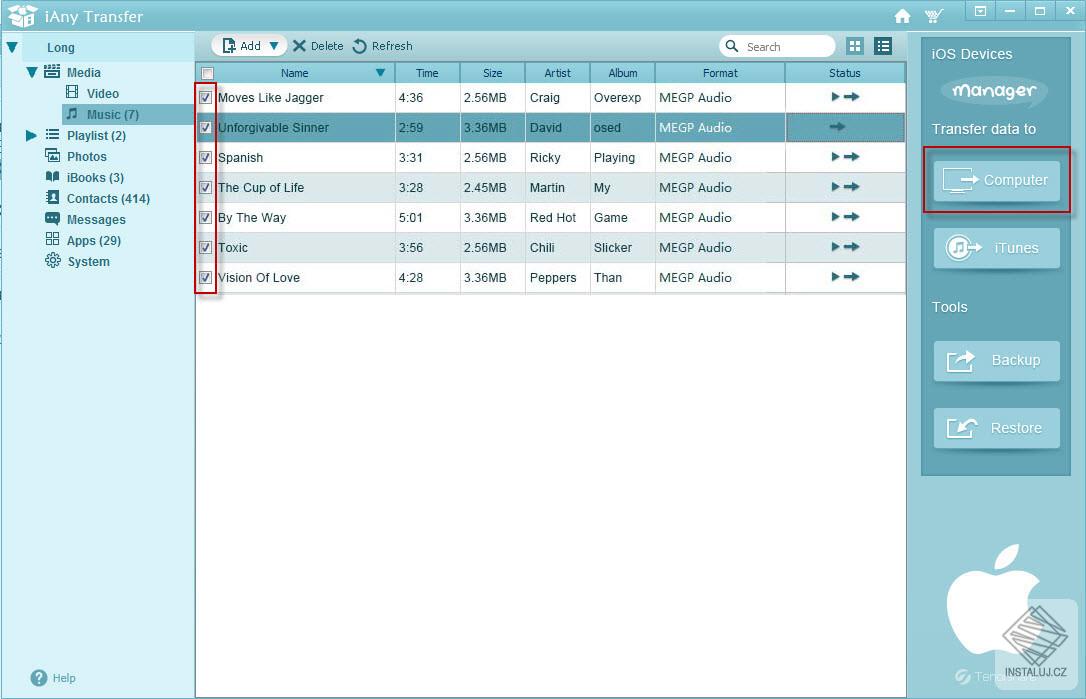Sort by the Size column header
The height and width of the screenshot is (699, 1086).
pyautogui.click(x=492, y=73)
